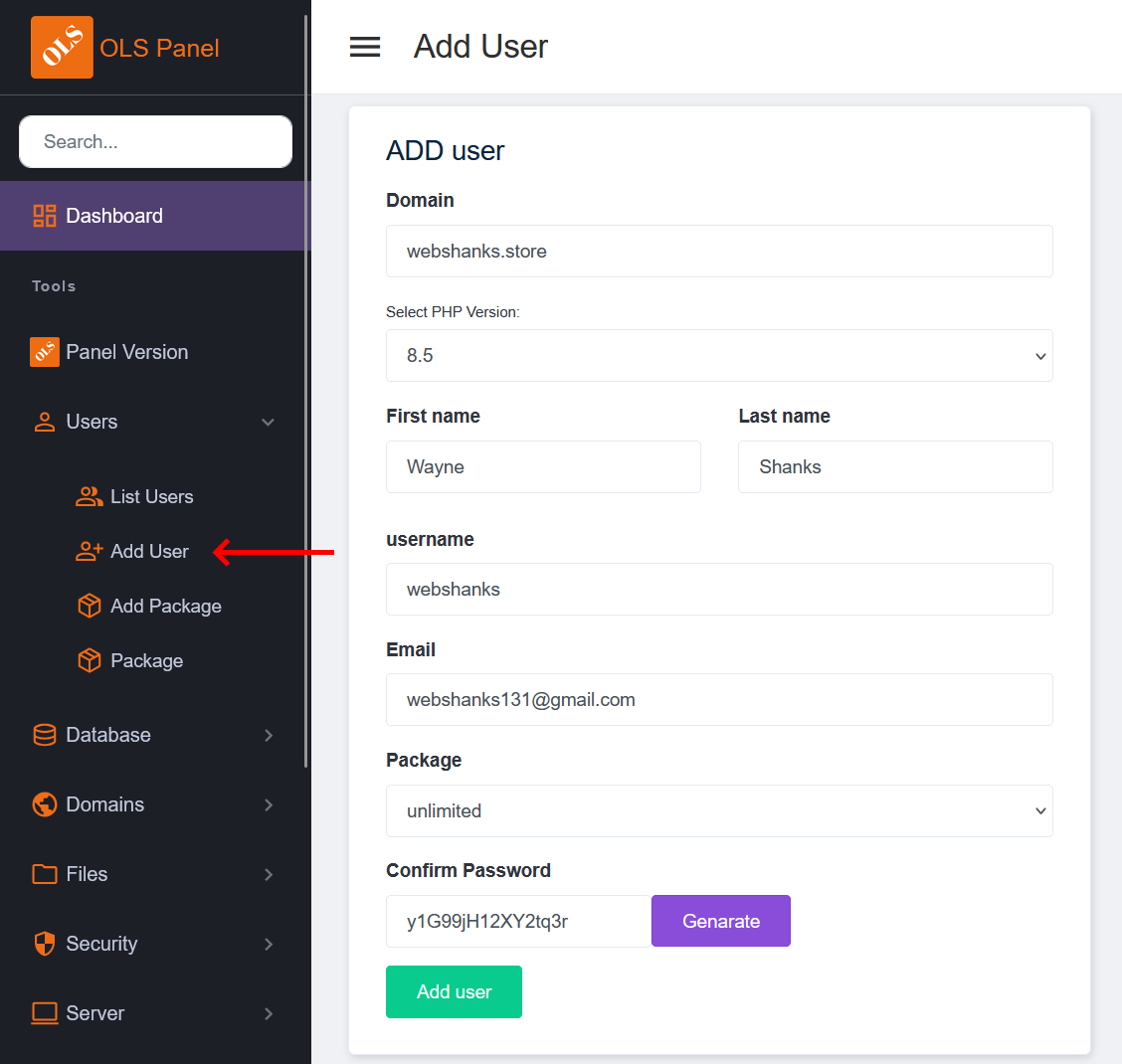The image size is (1122, 1064).
Task: Click the green Add user button
Action: (x=454, y=991)
